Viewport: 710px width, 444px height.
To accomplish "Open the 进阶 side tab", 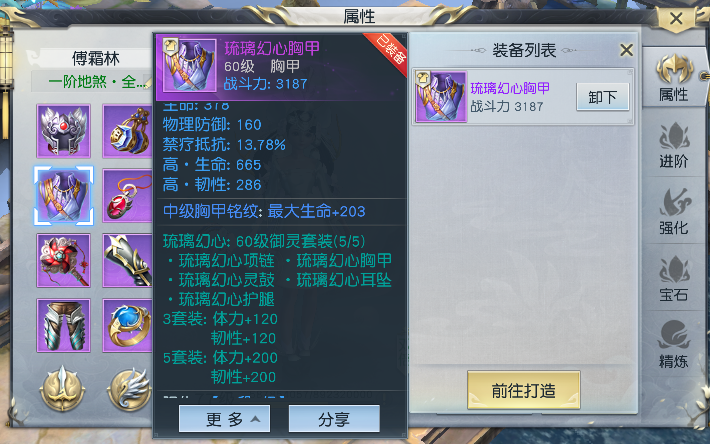I will pyautogui.click(x=674, y=146).
